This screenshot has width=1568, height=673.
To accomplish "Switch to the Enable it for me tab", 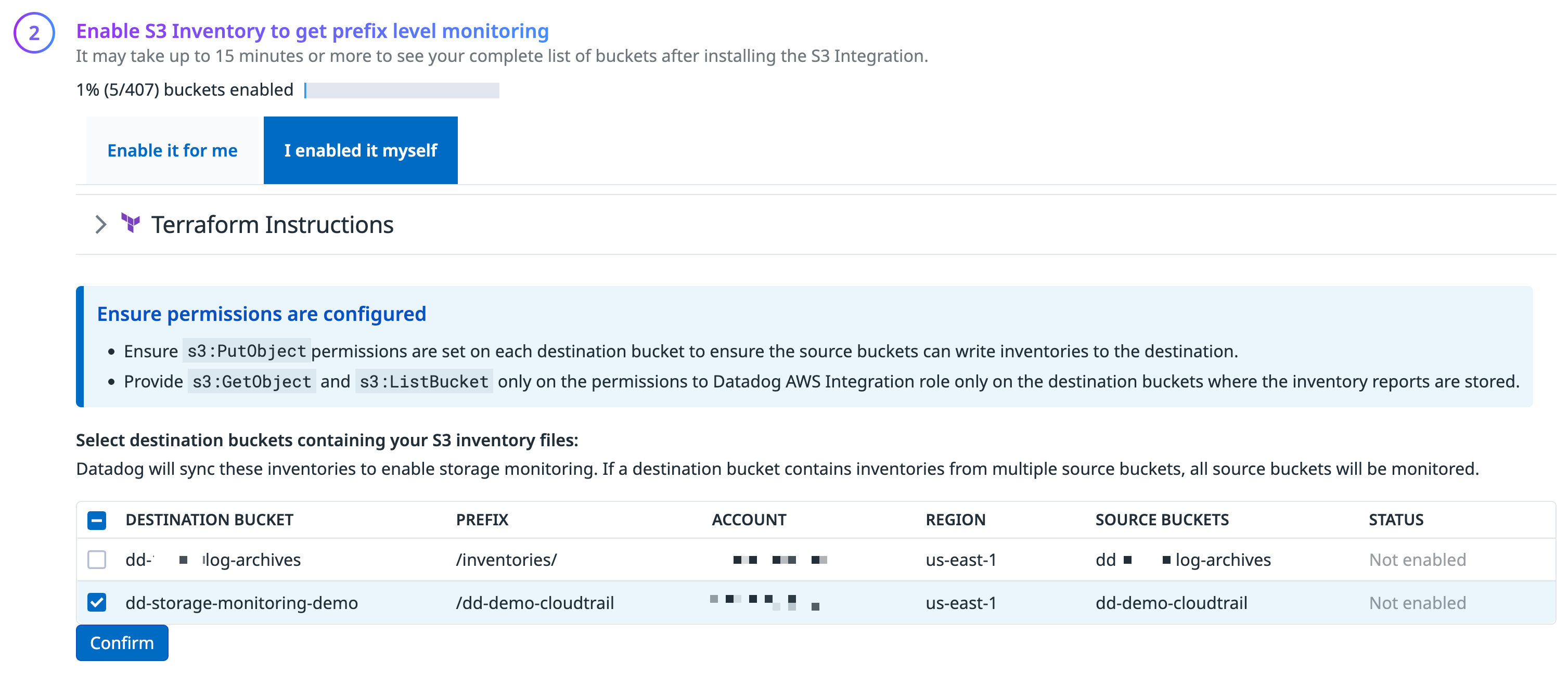I will click(x=172, y=151).
